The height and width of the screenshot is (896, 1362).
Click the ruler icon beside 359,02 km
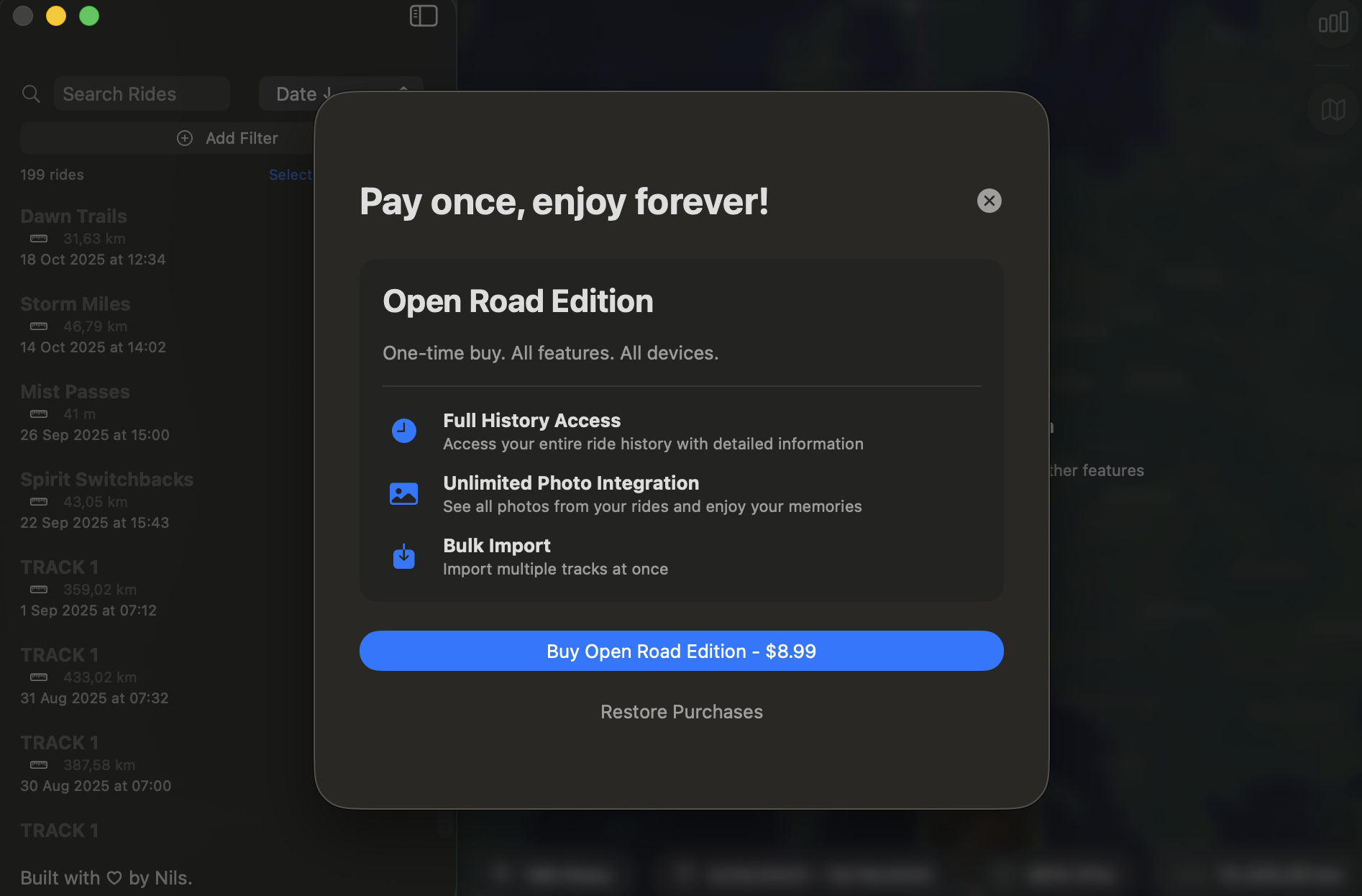coord(39,590)
